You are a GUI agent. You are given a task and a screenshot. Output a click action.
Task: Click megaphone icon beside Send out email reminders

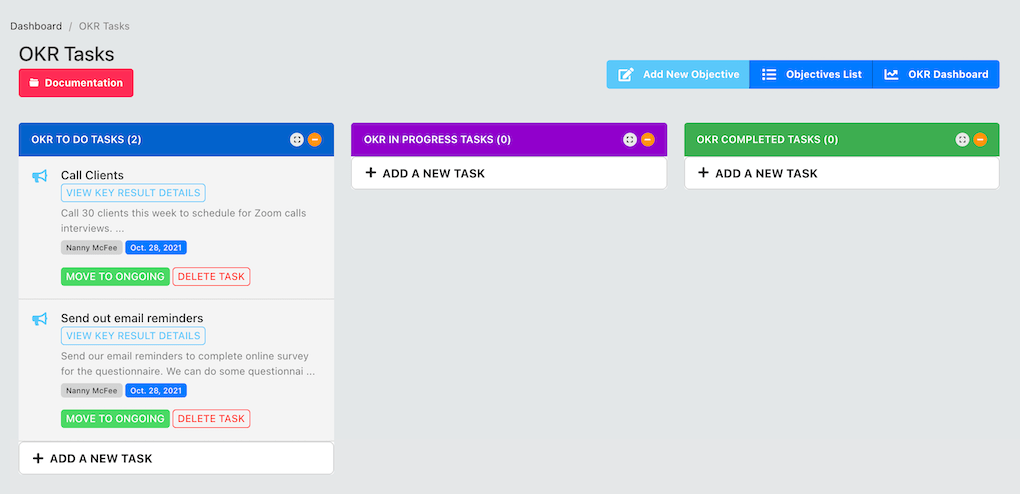[x=40, y=319]
